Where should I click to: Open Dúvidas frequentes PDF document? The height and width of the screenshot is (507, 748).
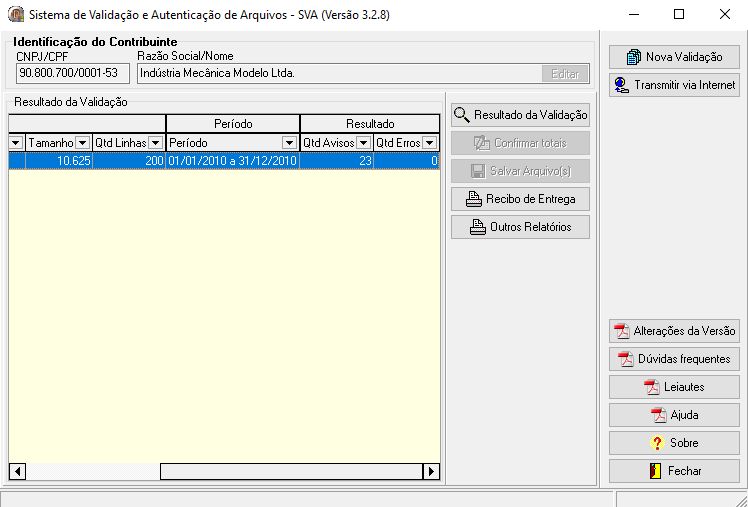pos(674,359)
